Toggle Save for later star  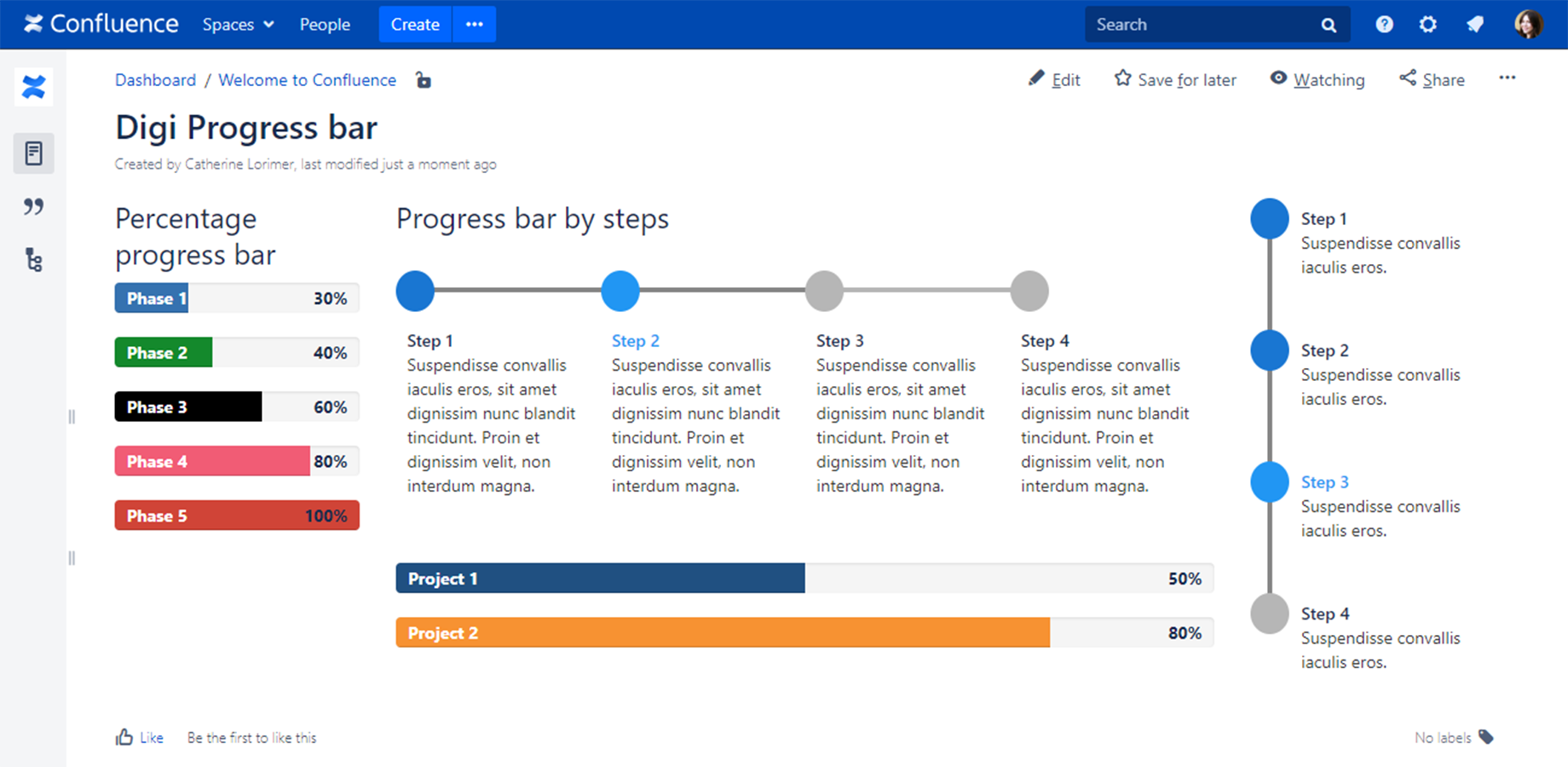pos(1175,79)
